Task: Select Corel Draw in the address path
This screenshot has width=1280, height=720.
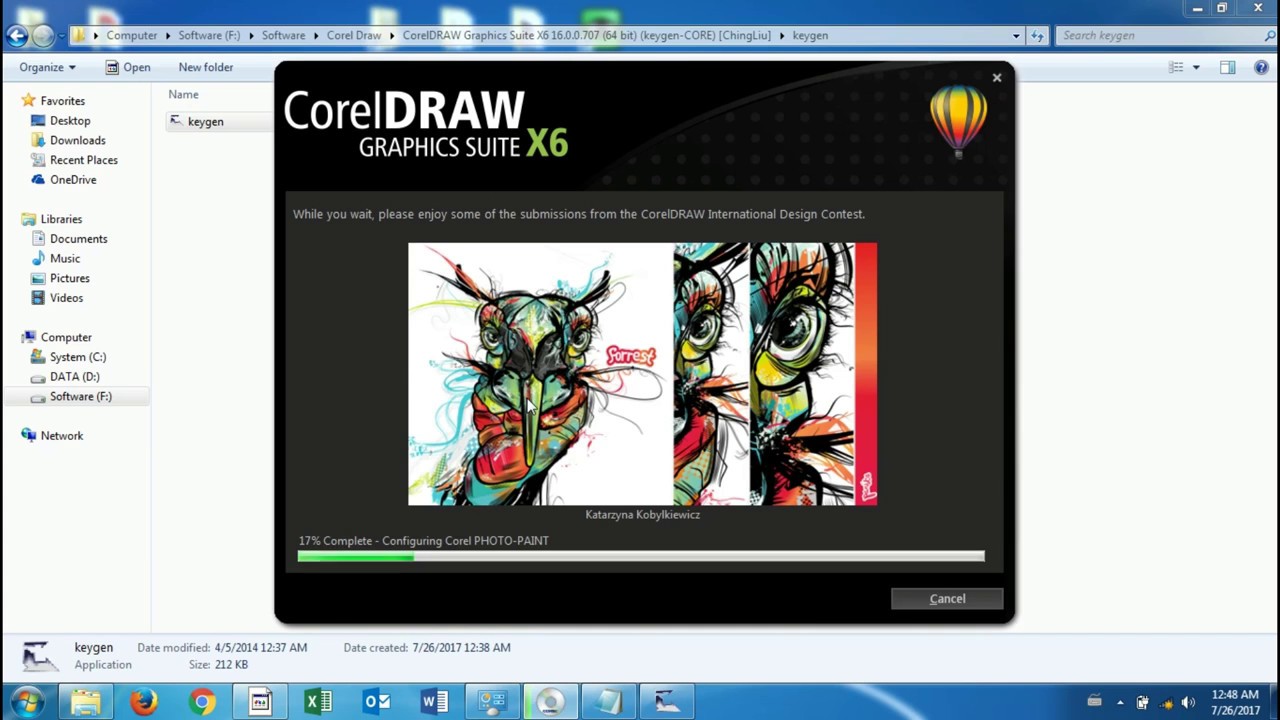Action: pos(354,35)
